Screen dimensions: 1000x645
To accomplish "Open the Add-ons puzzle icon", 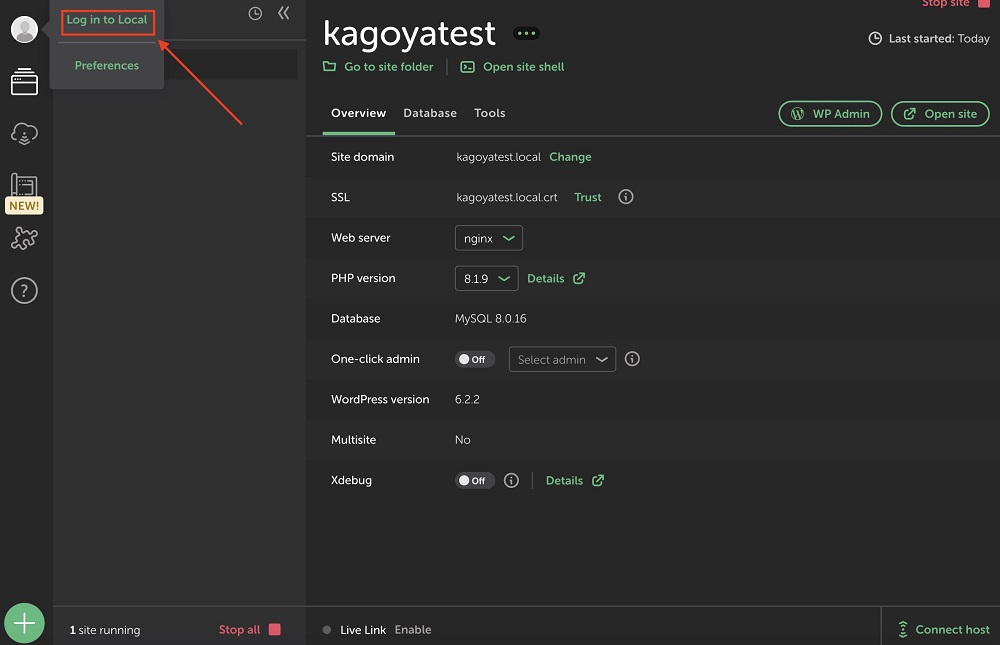I will click(x=24, y=238).
